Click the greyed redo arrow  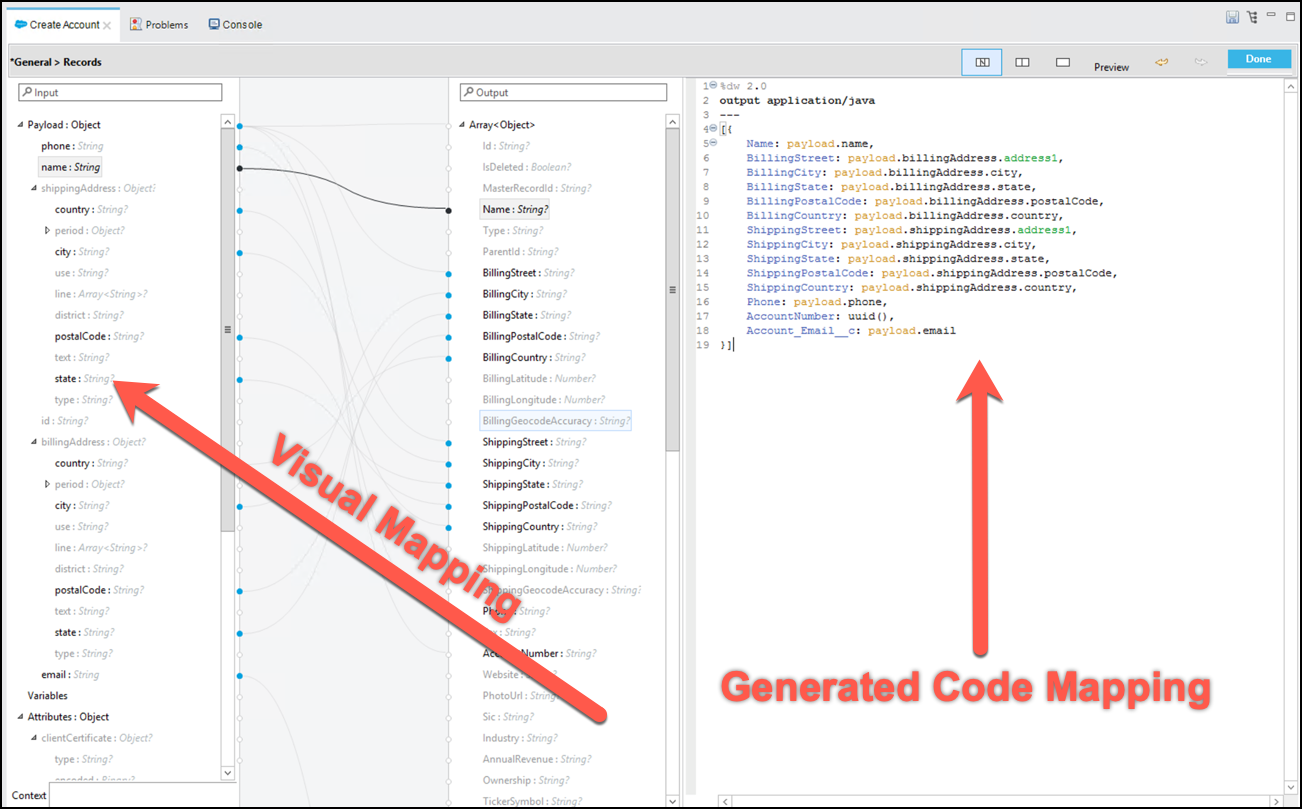point(1201,62)
